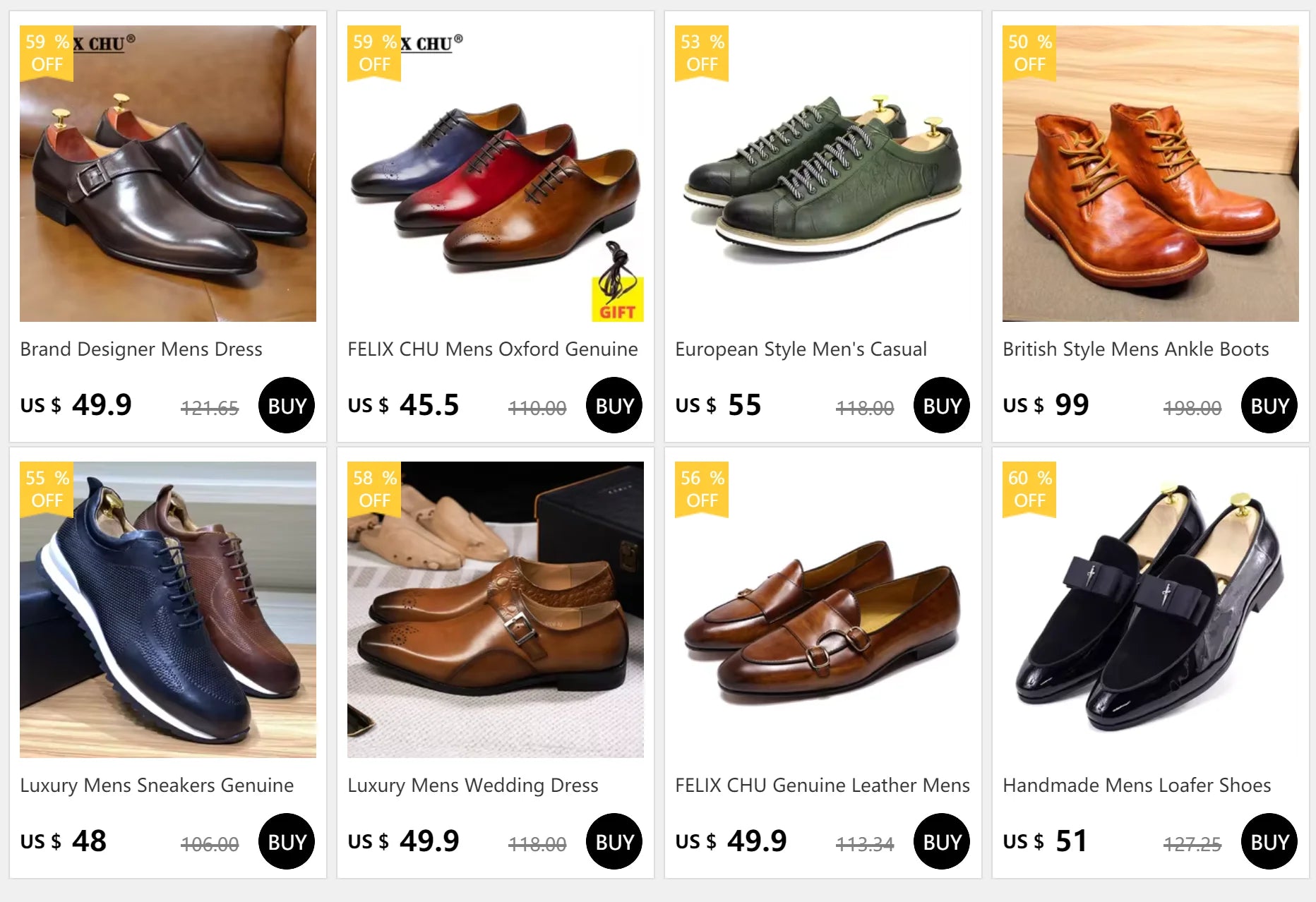Click BUY for Brand Designer Mens Dress
1316x902 pixels.
coord(287,405)
